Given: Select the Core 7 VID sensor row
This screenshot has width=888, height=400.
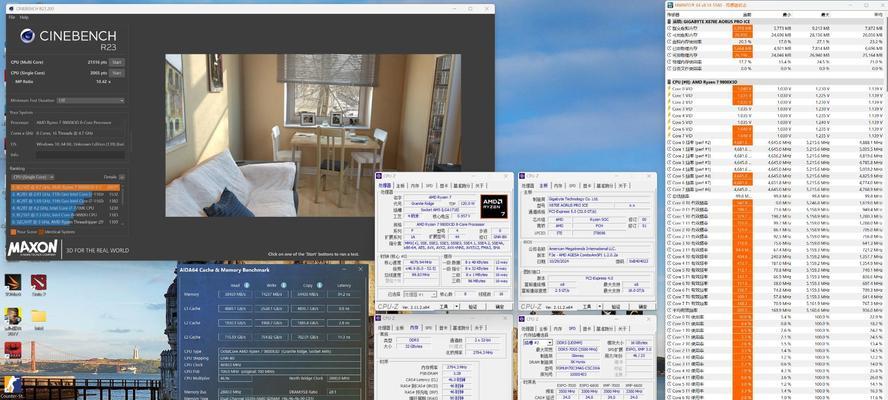Looking at the screenshot, I should (x=775, y=136).
